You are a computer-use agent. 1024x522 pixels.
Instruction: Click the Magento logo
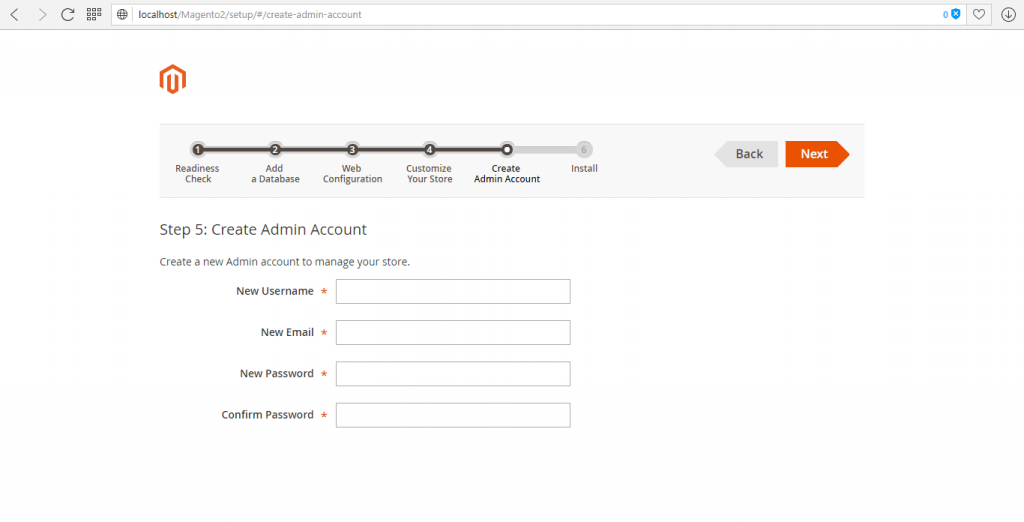[x=172, y=79]
